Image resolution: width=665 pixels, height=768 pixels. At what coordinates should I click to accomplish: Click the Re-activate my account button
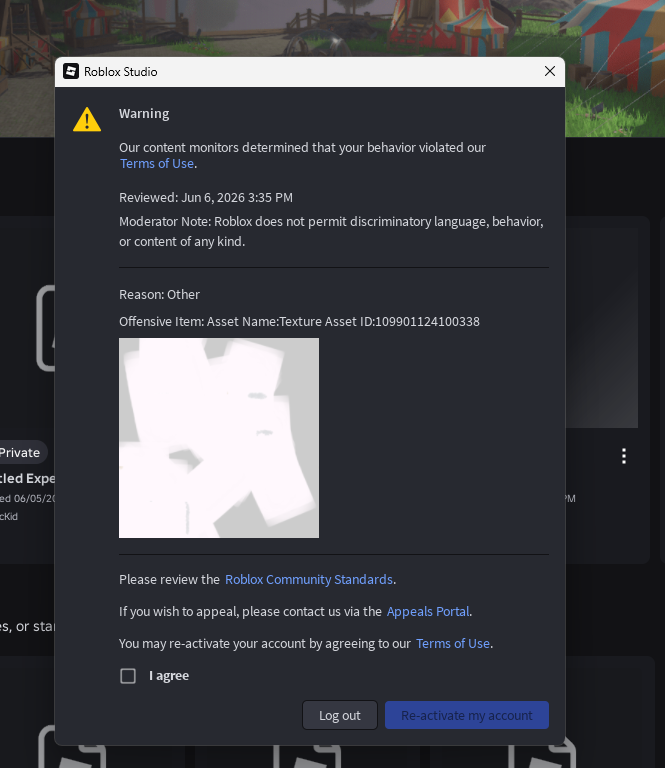(x=467, y=715)
